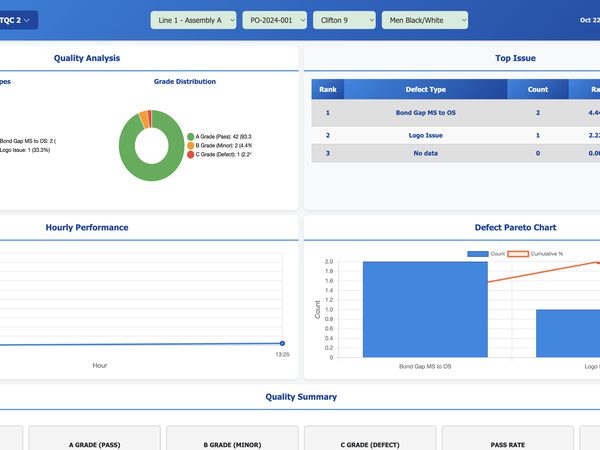Toggle B Grade (Minor) legend swatch
The width and height of the screenshot is (600, 450).
[x=191, y=145]
